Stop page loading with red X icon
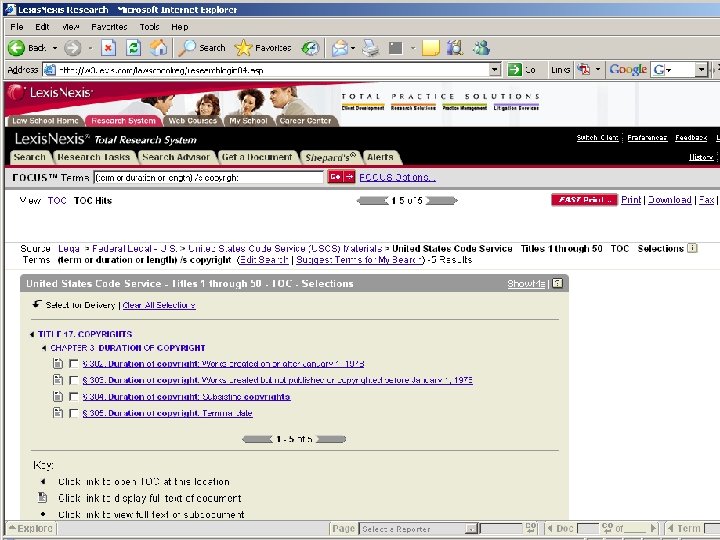The height and width of the screenshot is (540, 720). [108, 48]
